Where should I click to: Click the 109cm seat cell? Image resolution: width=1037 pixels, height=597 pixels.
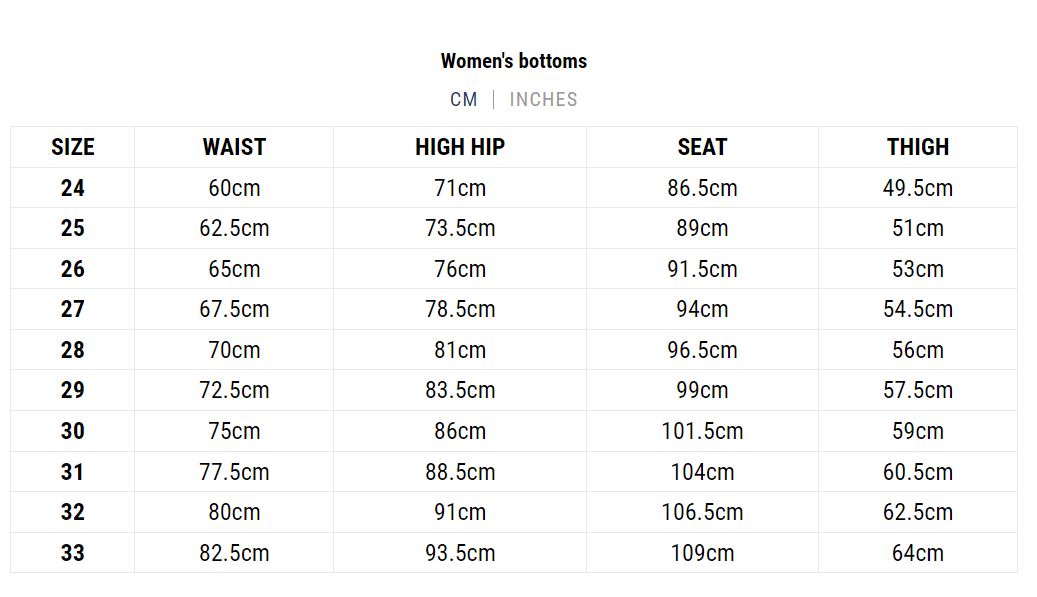point(702,553)
